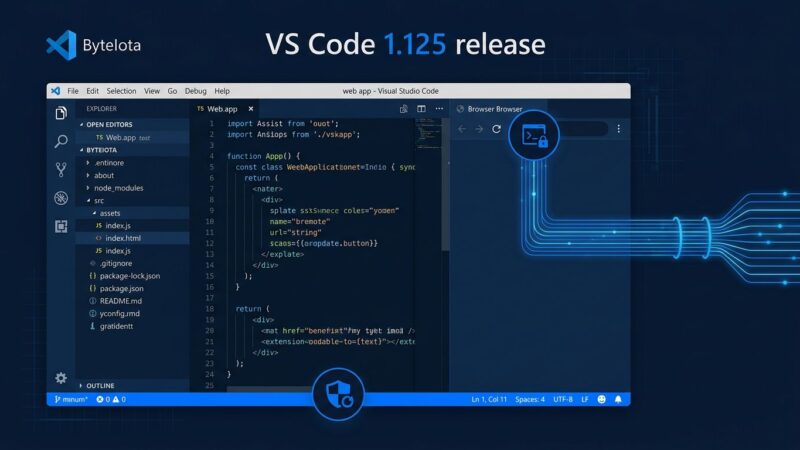
Task: Click the shield refresh circular icon
Action: [x=338, y=394]
